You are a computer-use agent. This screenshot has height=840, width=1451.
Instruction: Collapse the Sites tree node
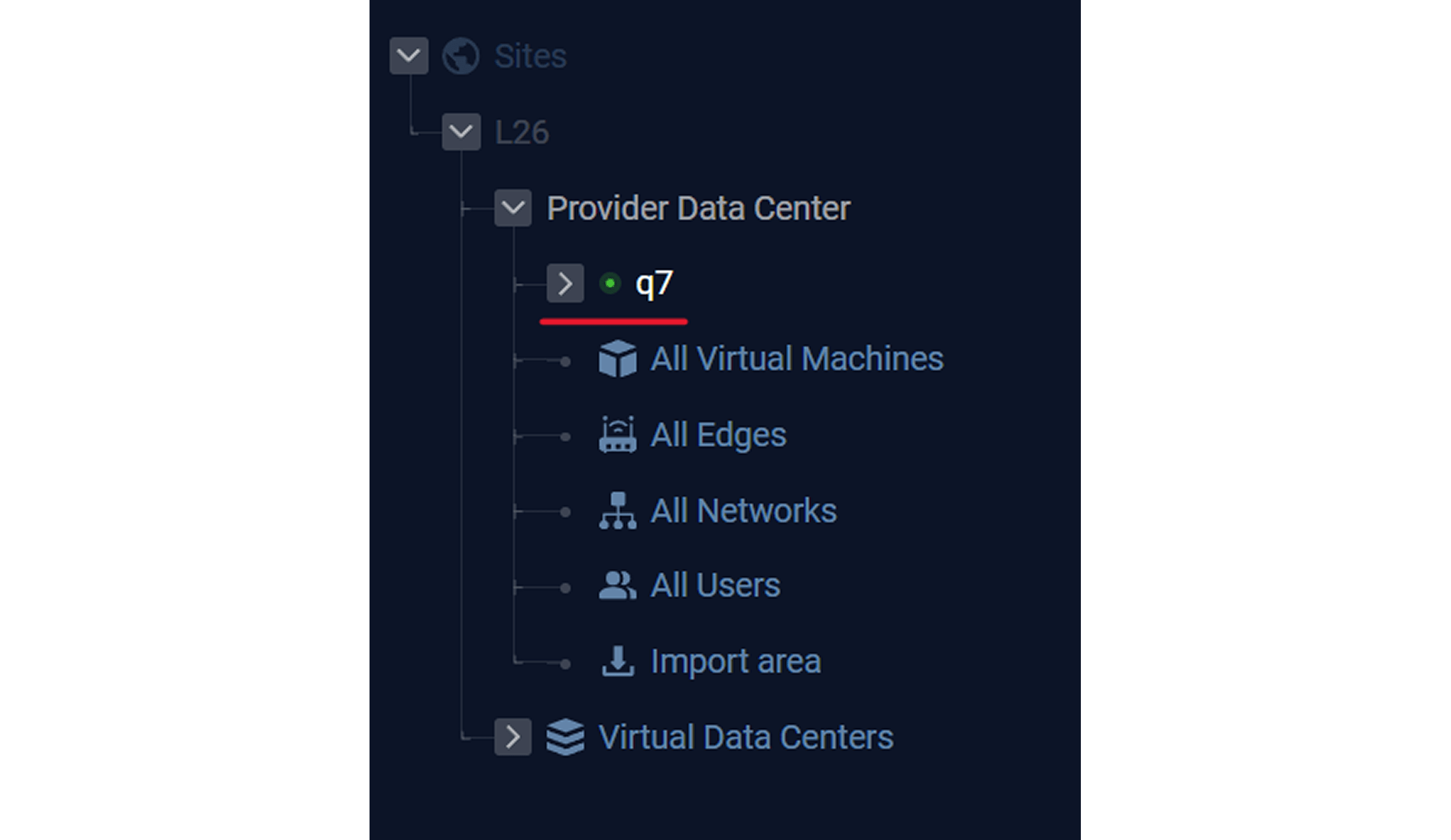(409, 56)
